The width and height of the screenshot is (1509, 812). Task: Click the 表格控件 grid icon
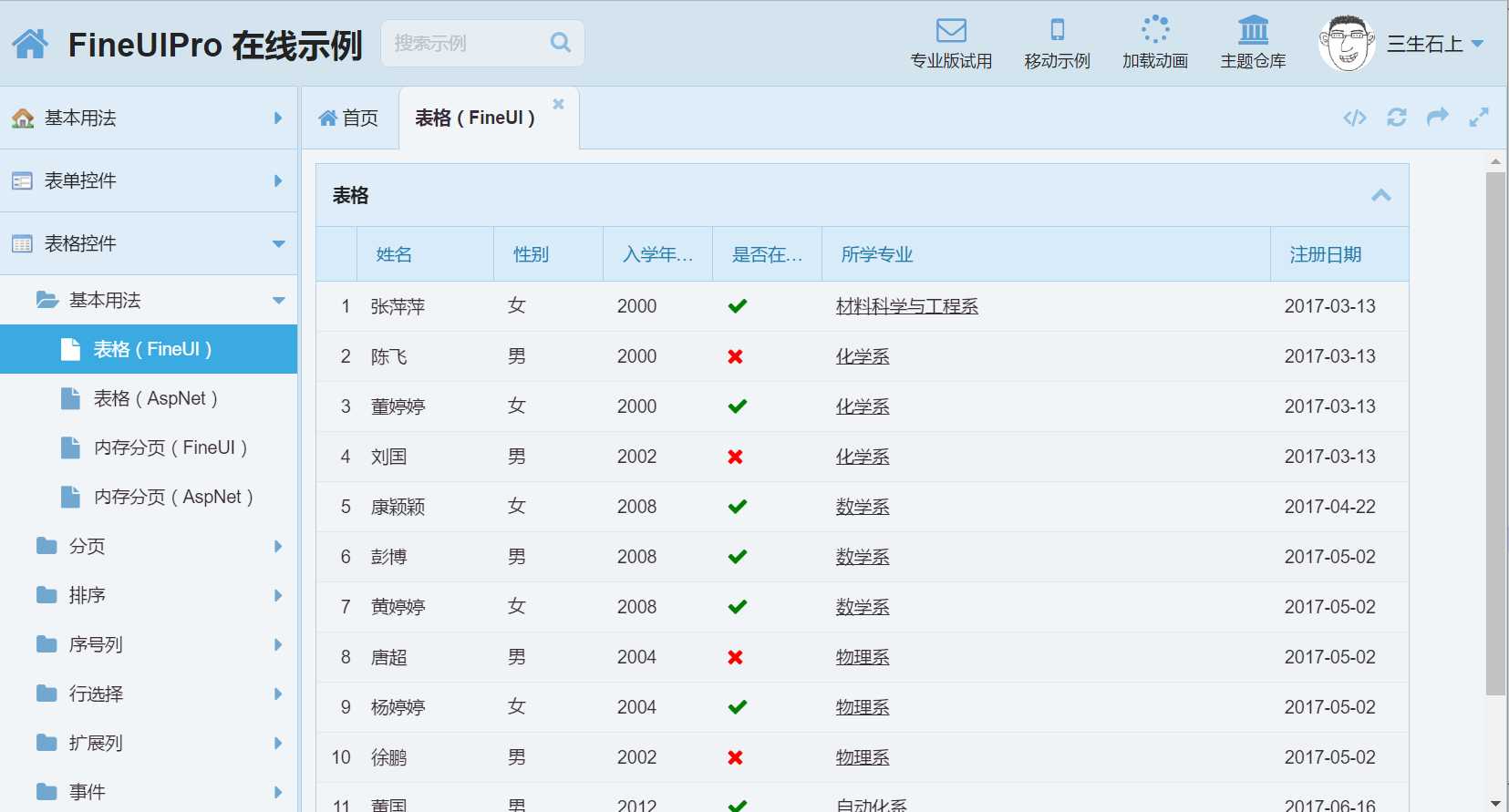(22, 243)
